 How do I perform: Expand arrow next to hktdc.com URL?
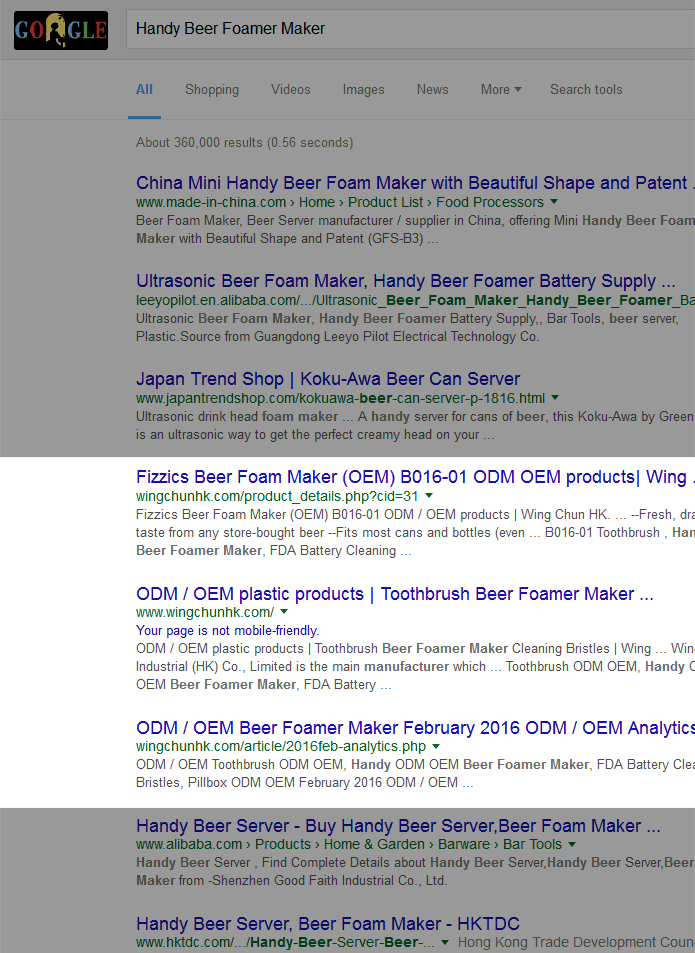click(445, 943)
